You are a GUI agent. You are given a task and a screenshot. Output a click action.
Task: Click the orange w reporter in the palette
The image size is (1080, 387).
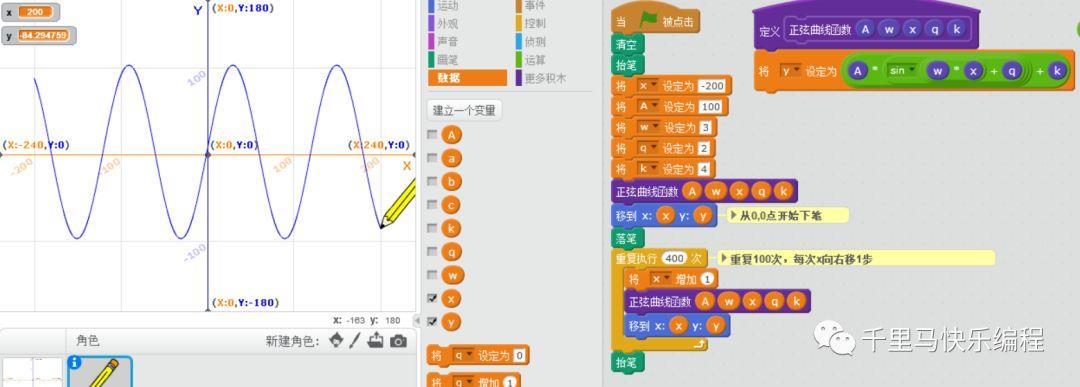pyautogui.click(x=452, y=275)
